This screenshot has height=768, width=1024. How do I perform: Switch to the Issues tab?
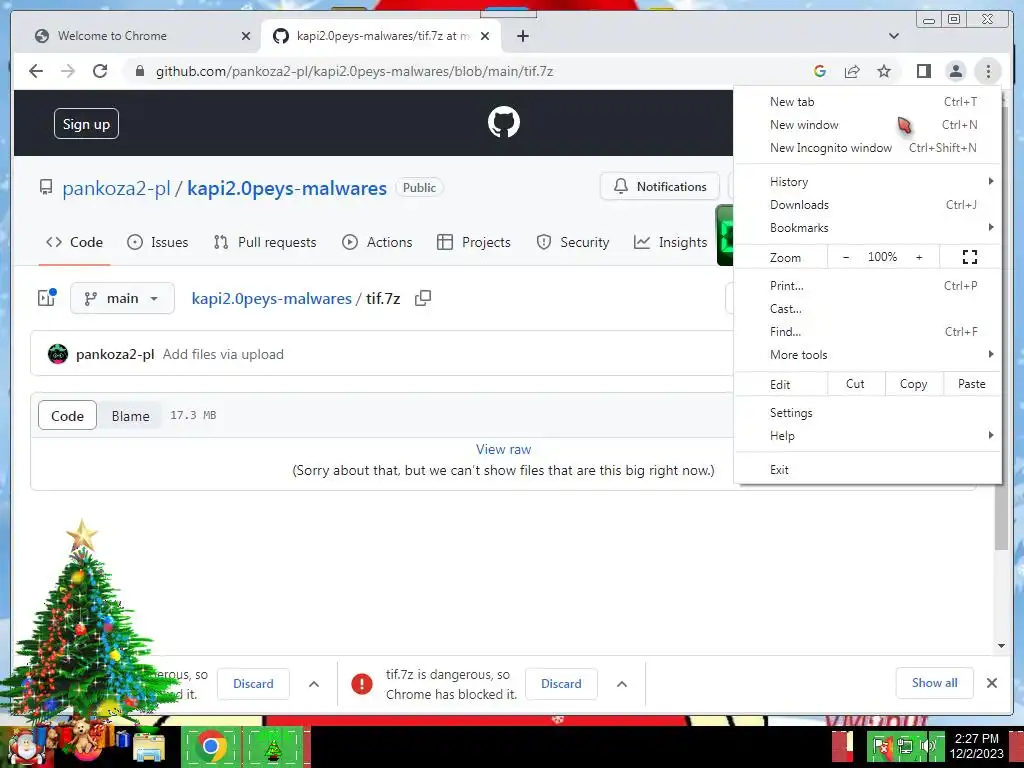(x=157, y=242)
